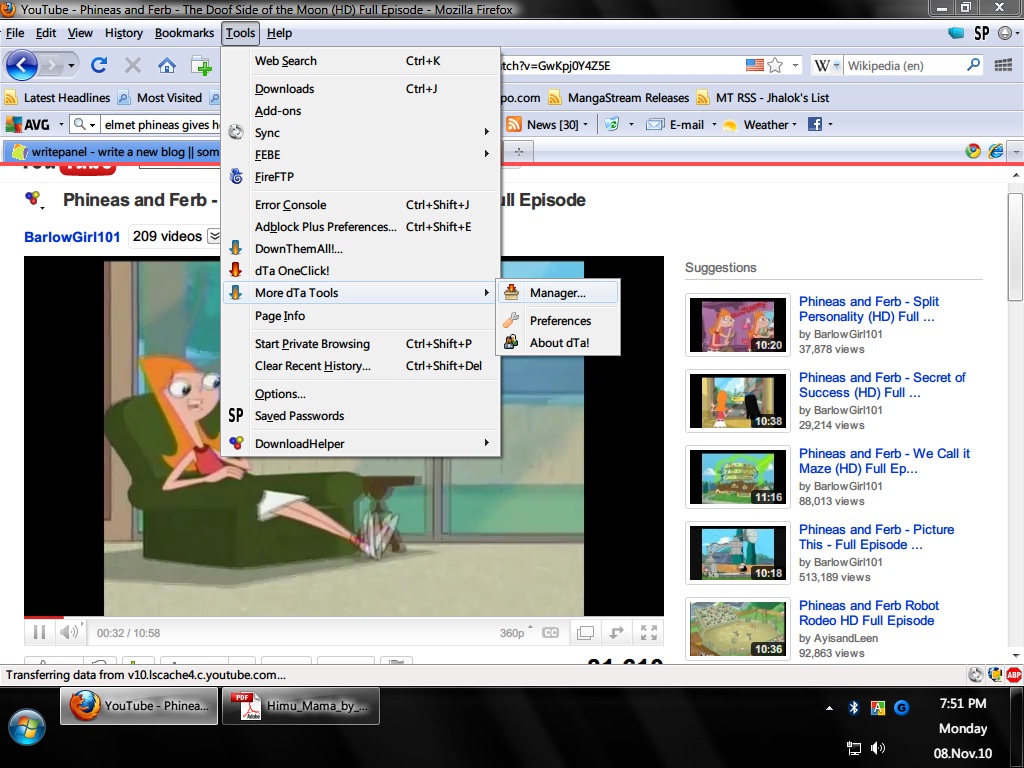Viewport: 1024px width, 768px height.
Task: Click the Bluetooth tray icon
Action: coord(853,707)
